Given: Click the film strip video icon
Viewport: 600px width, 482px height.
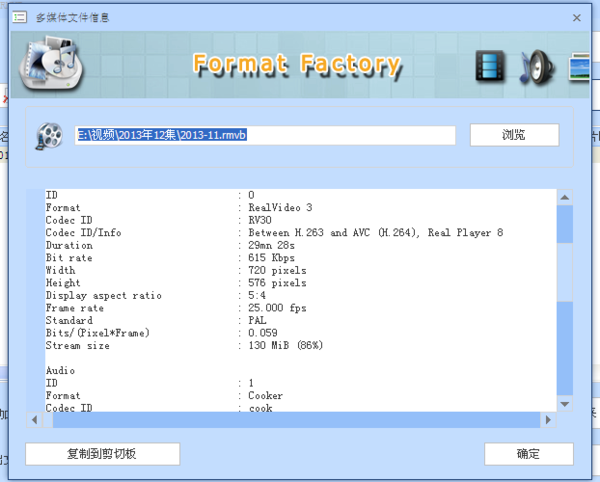Looking at the screenshot, I should pyautogui.click(x=491, y=66).
